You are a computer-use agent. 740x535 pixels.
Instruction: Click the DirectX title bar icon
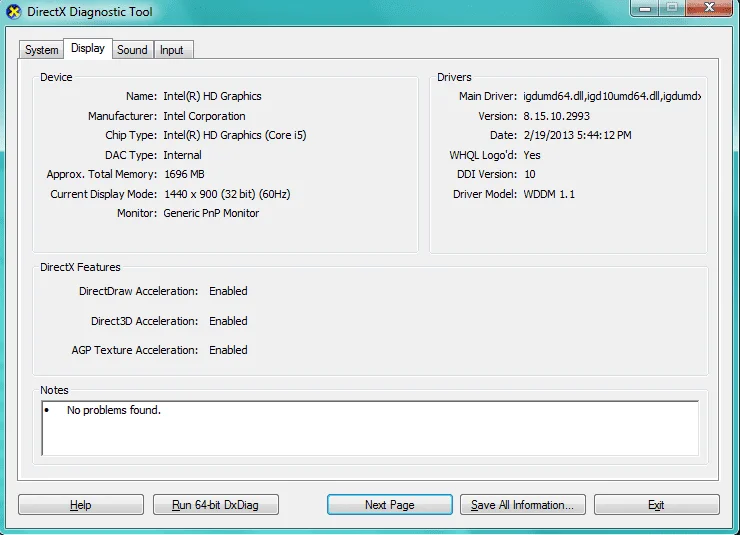14,12
